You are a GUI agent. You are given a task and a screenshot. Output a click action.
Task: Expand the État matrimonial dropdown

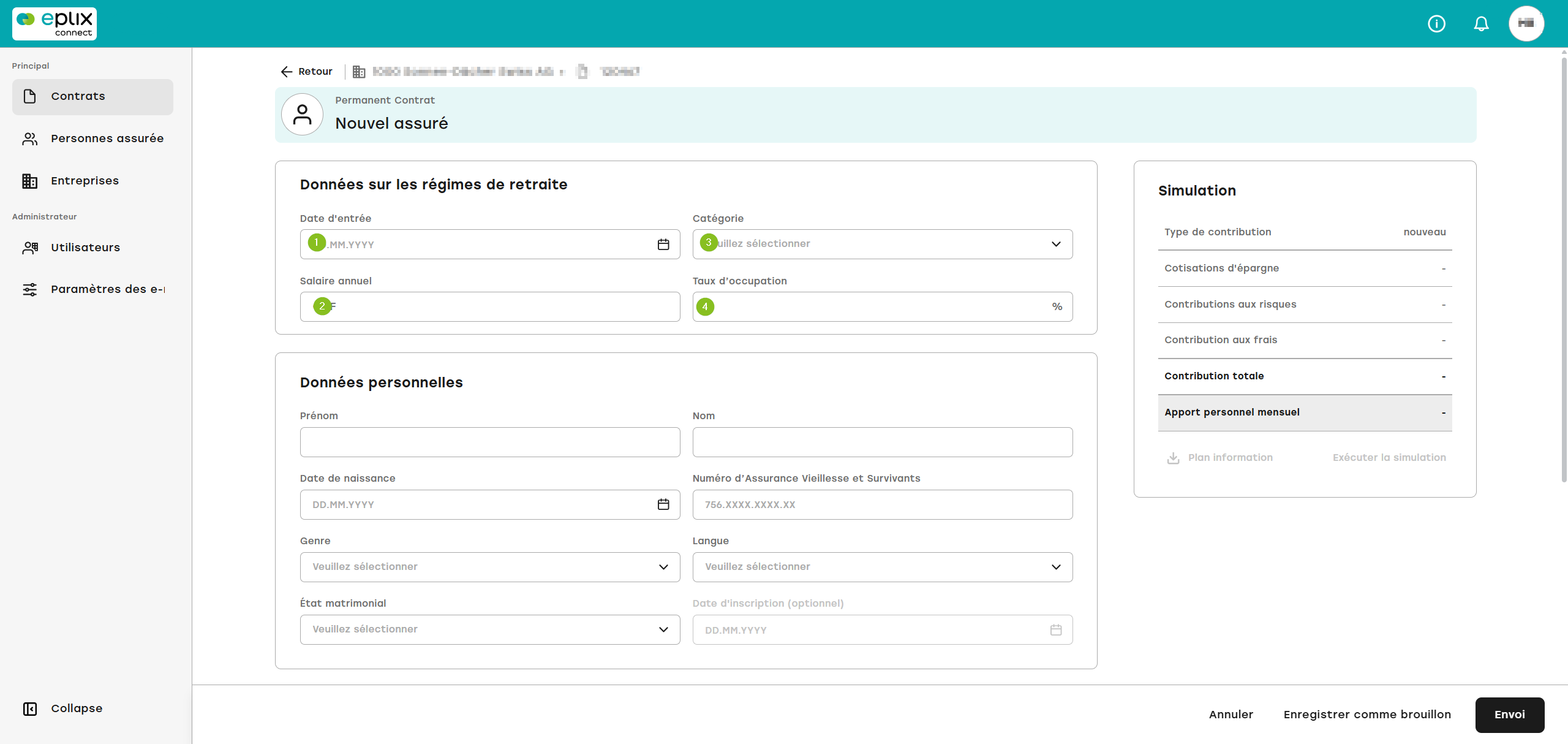click(x=490, y=629)
